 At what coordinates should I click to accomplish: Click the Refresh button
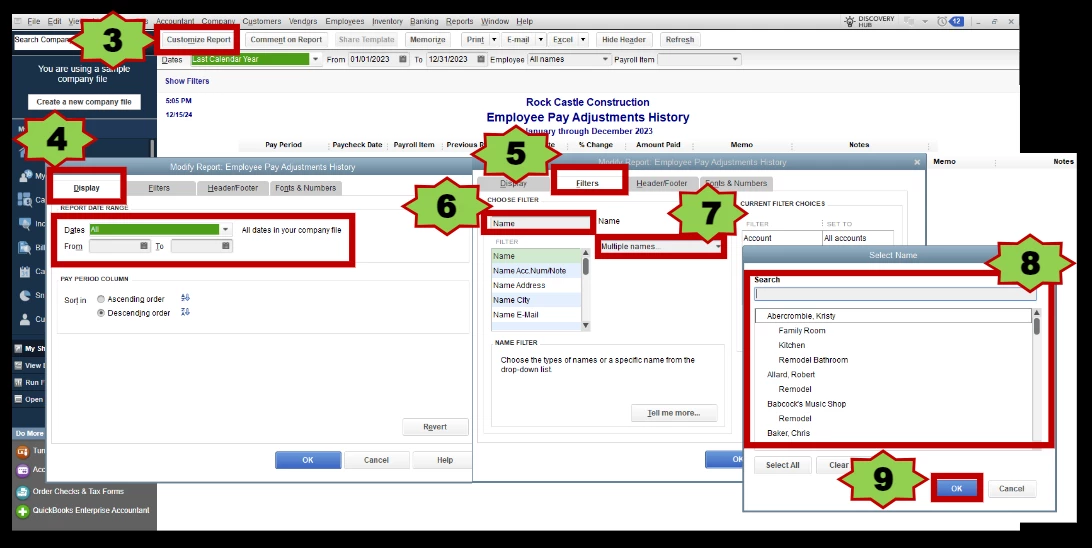tap(680, 40)
